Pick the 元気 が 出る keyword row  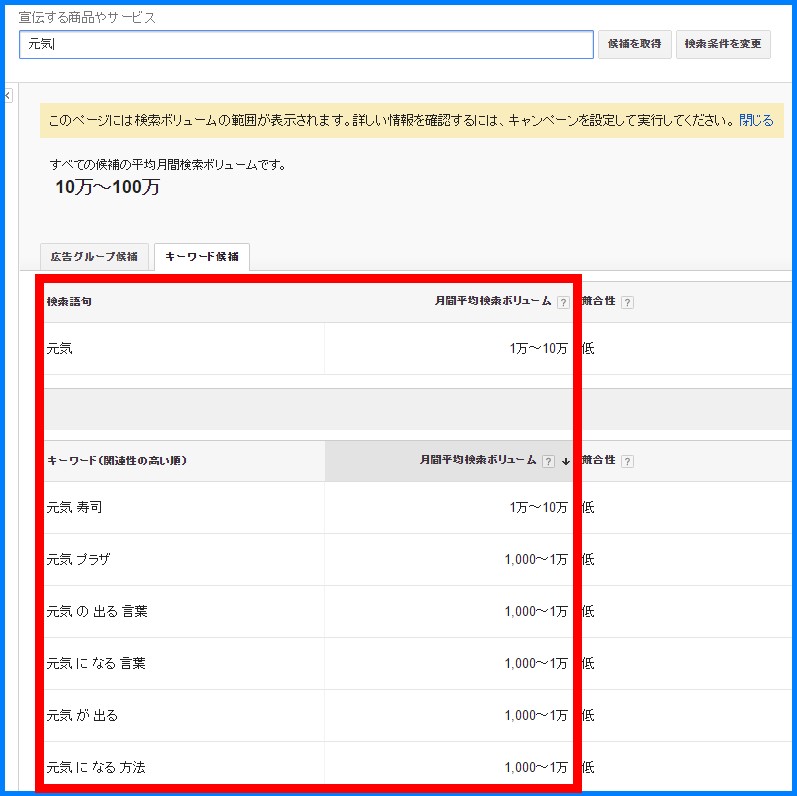point(82,716)
